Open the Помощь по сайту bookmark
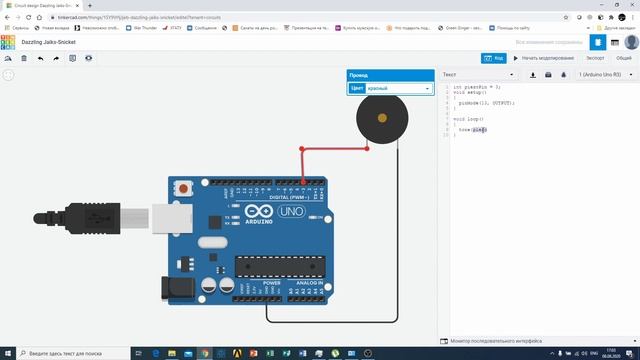Image resolution: width=640 pixels, height=360 pixels. click(509, 28)
